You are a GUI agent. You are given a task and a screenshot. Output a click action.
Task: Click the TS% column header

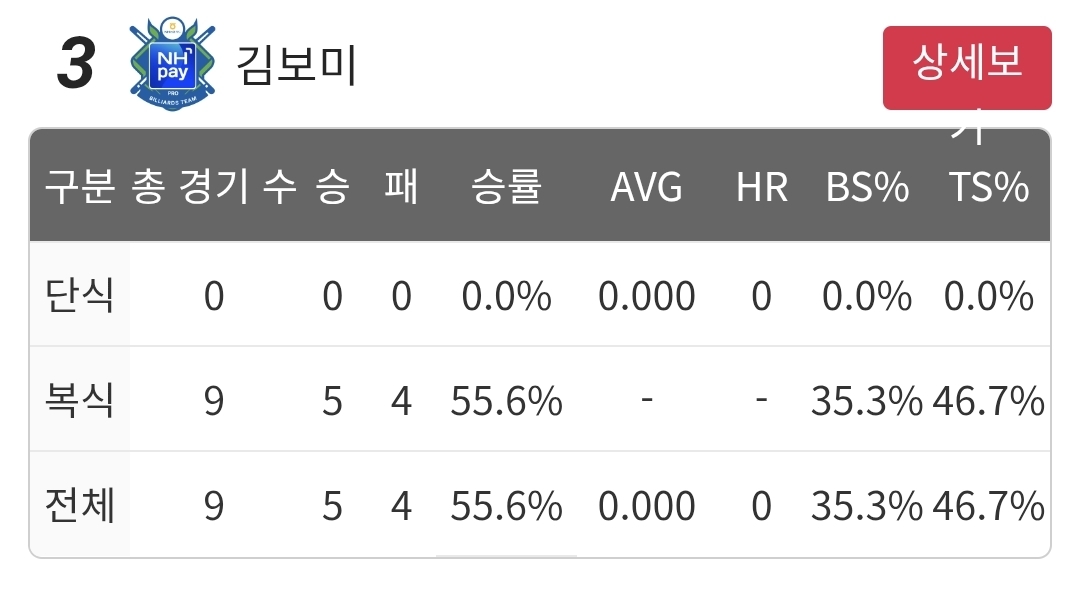(x=988, y=187)
